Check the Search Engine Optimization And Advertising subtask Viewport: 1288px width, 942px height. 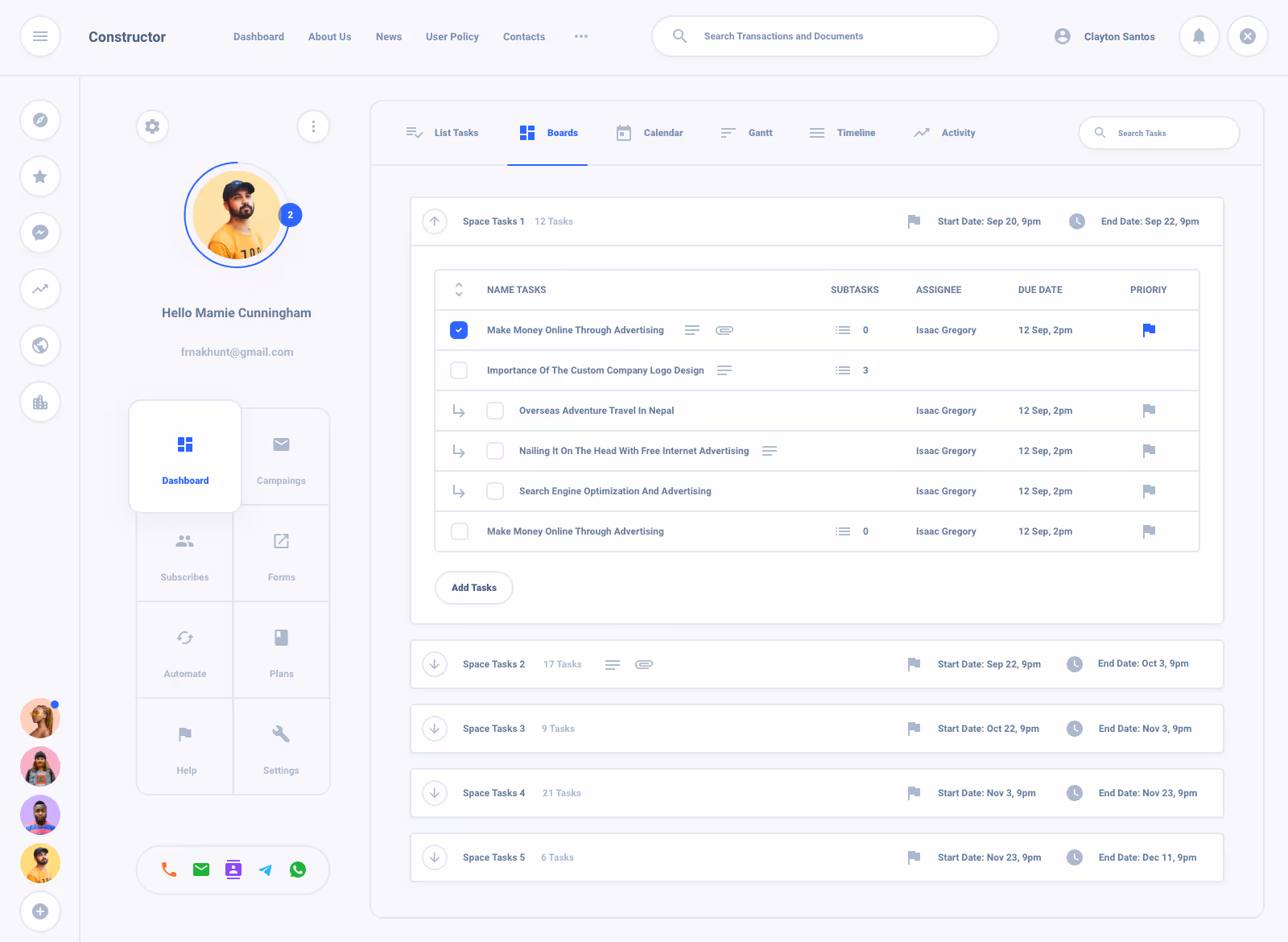pos(495,491)
